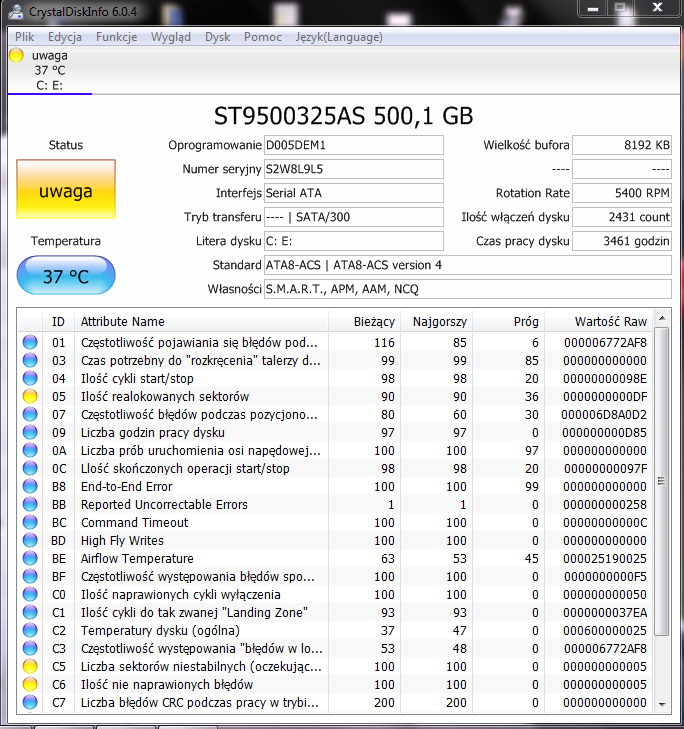Open the Język(Language) menu

(x=339, y=37)
